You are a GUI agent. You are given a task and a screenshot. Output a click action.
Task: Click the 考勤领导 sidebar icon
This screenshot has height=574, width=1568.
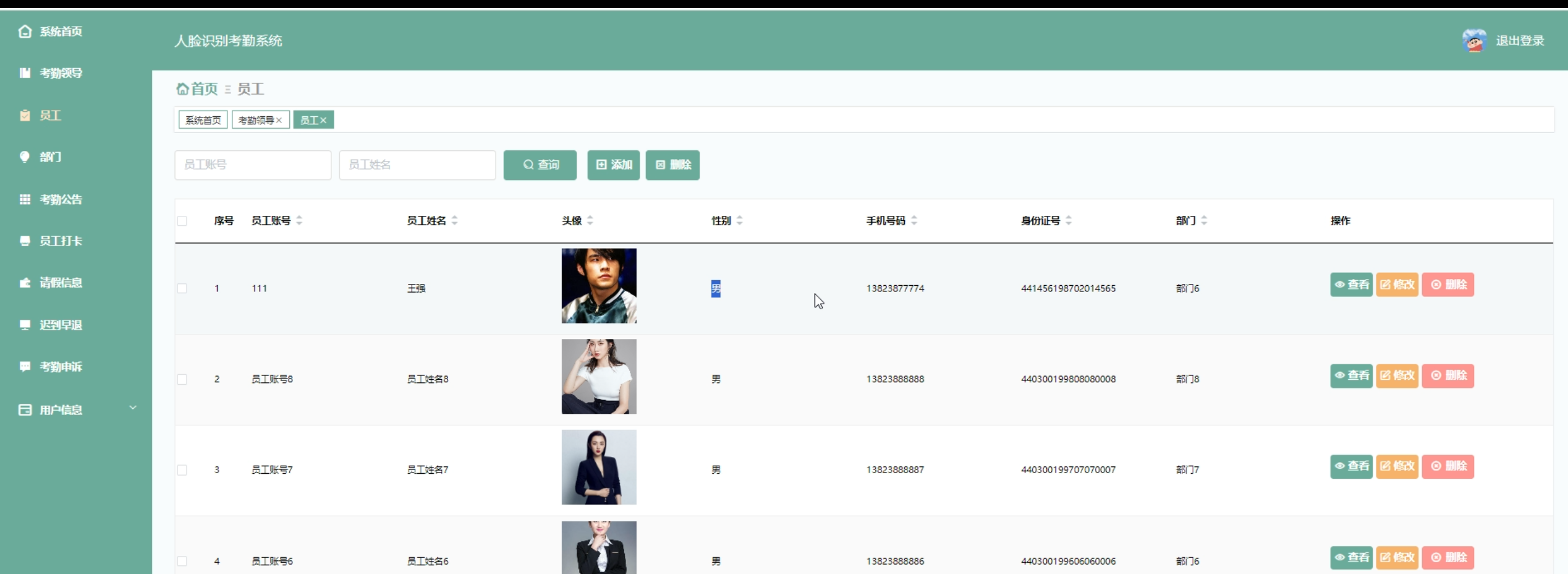(x=25, y=73)
